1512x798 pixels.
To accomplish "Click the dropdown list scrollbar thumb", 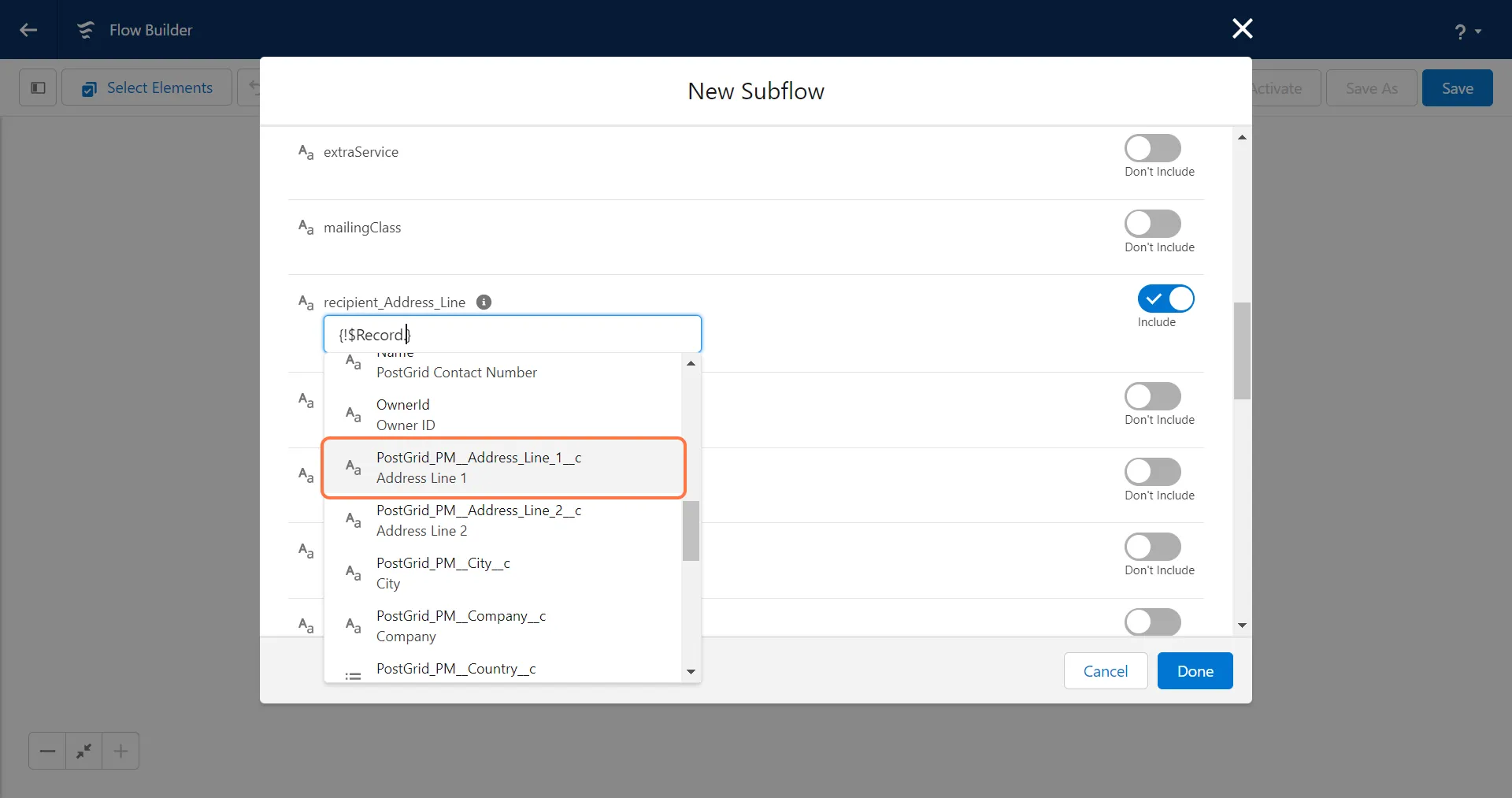I will click(x=691, y=530).
